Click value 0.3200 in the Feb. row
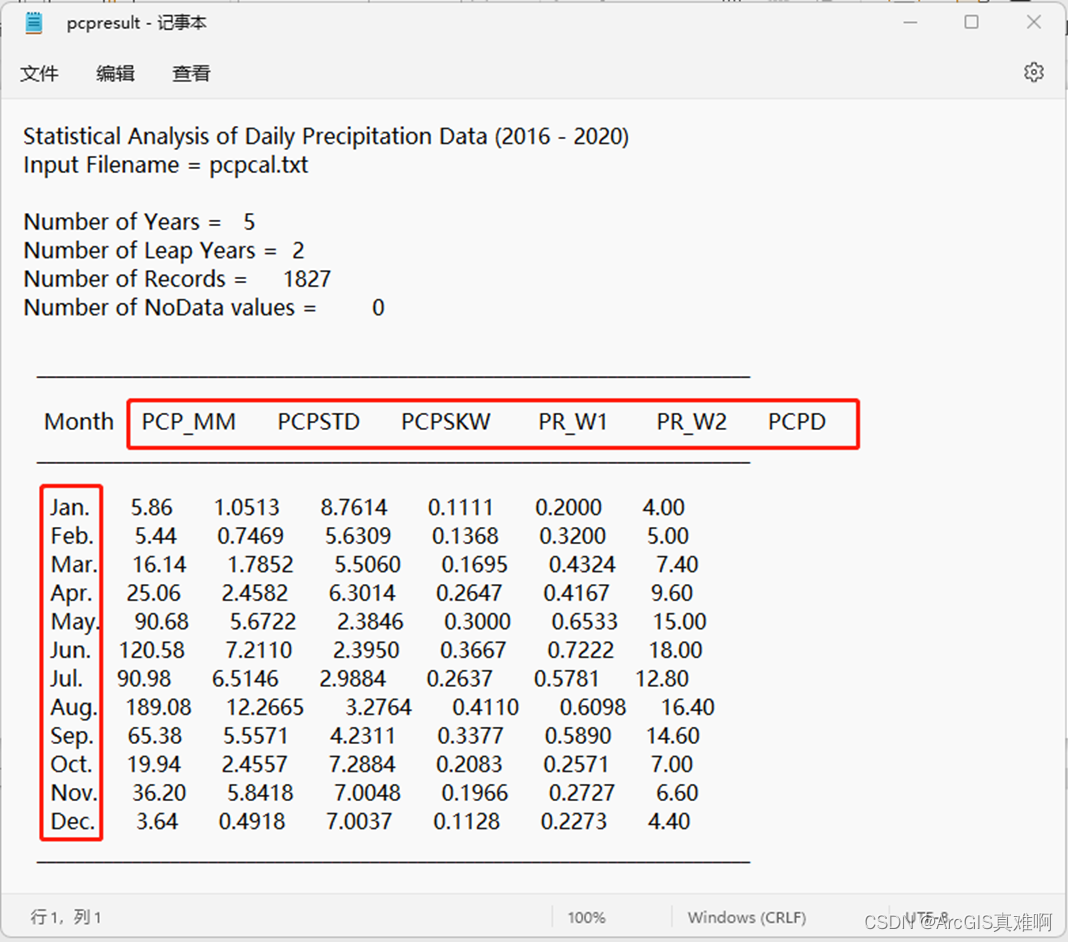 click(x=572, y=536)
